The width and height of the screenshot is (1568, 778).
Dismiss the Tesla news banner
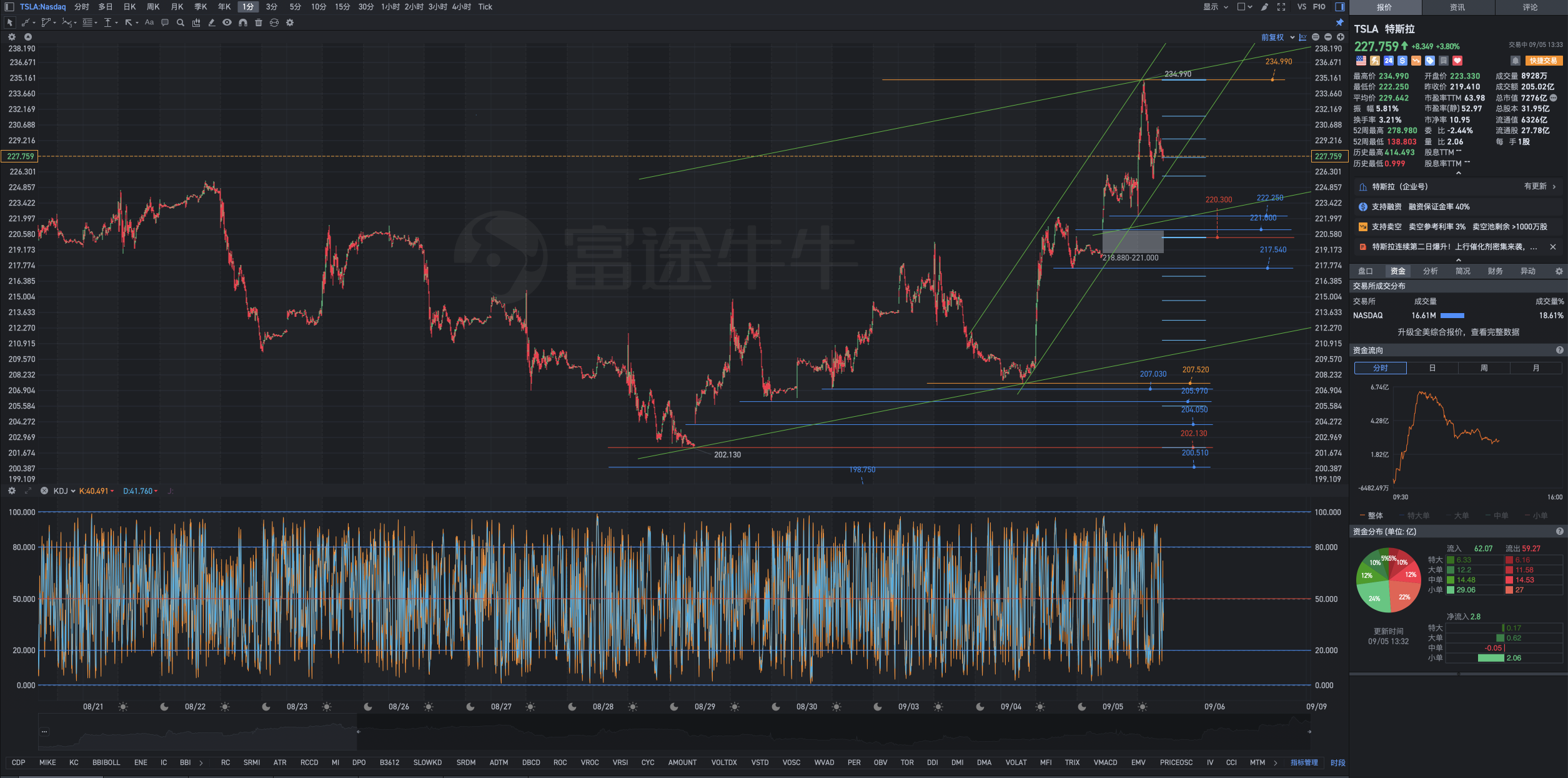click(x=1553, y=247)
